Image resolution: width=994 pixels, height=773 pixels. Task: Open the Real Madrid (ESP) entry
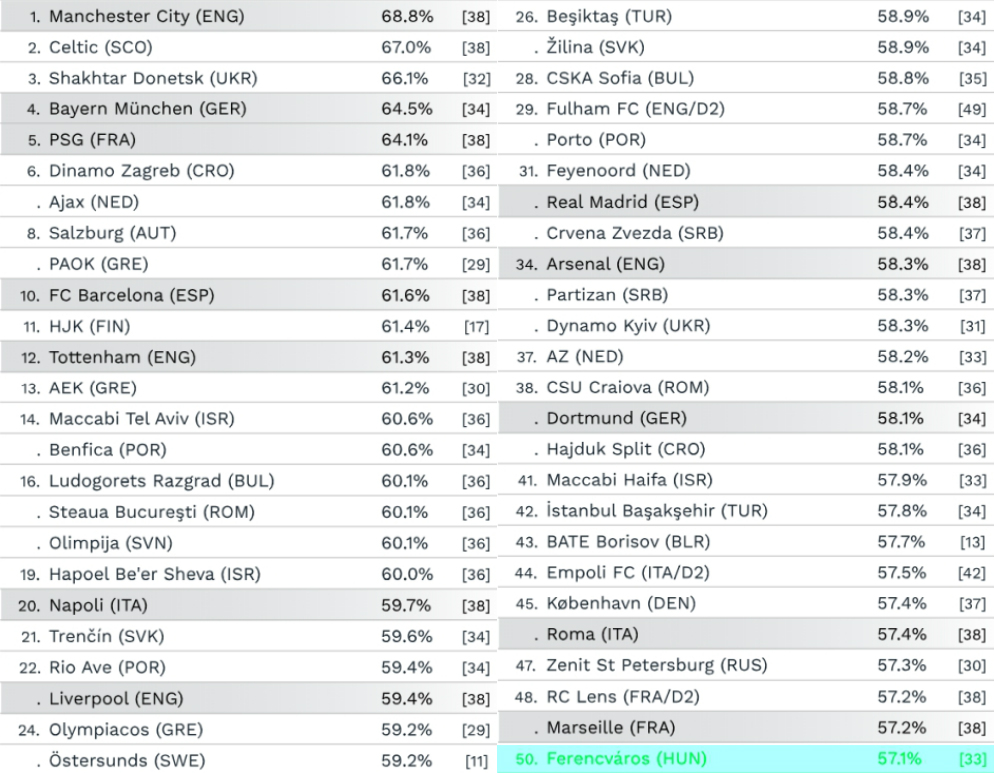click(746, 202)
